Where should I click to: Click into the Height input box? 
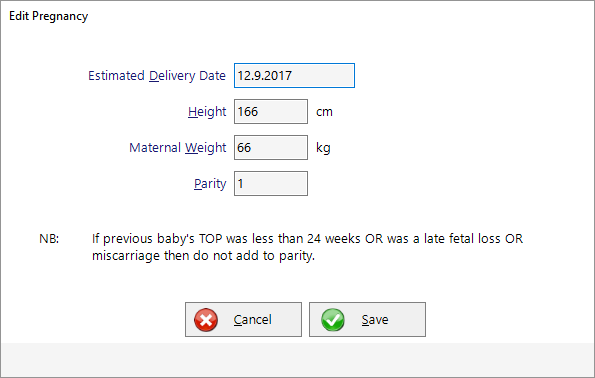click(x=271, y=112)
